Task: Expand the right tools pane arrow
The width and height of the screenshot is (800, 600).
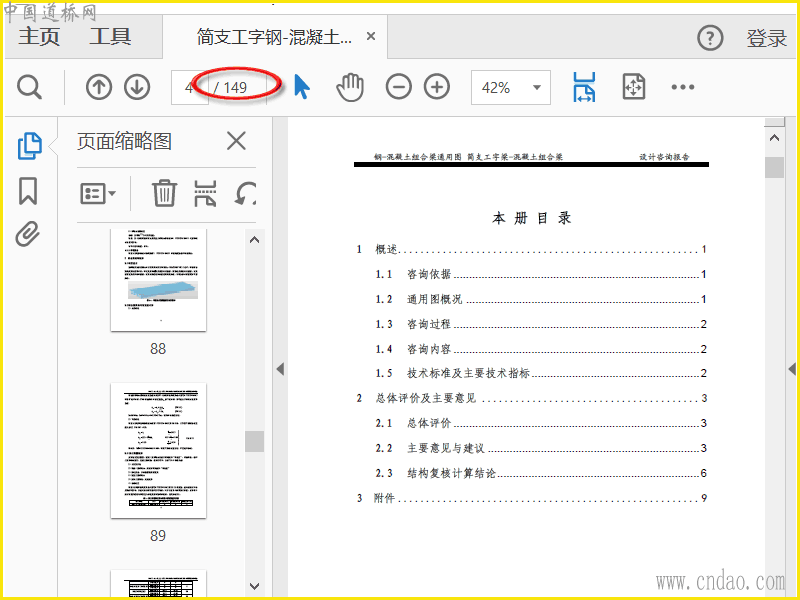Action: click(x=792, y=369)
